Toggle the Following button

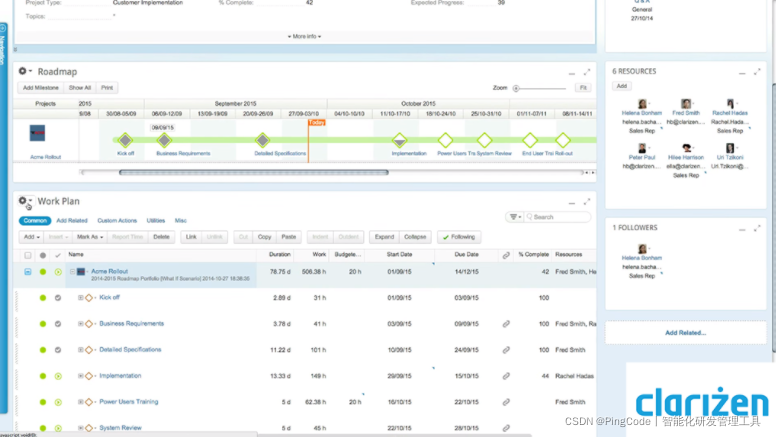(459, 237)
